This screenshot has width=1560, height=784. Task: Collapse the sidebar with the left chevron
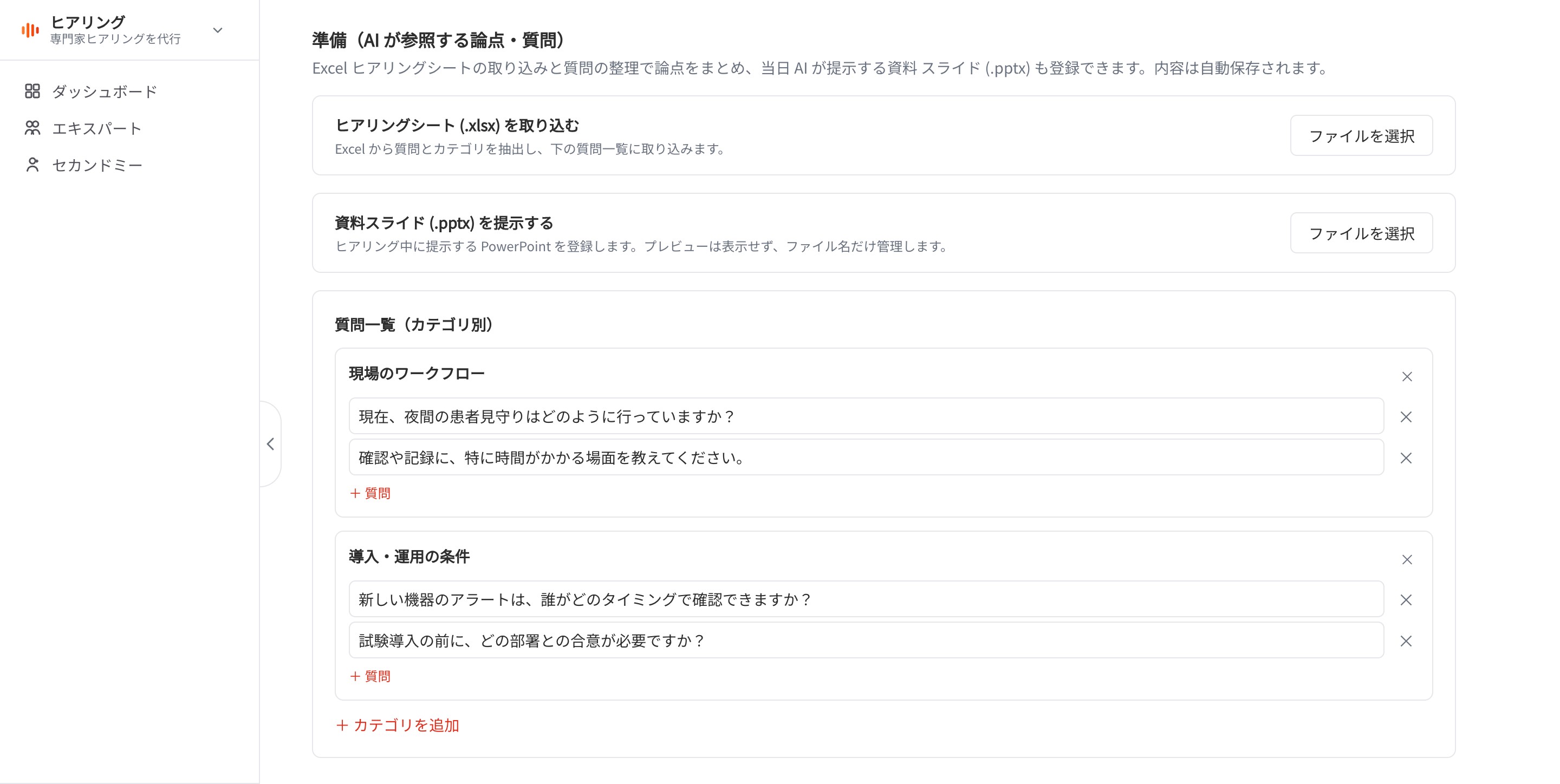[x=271, y=444]
